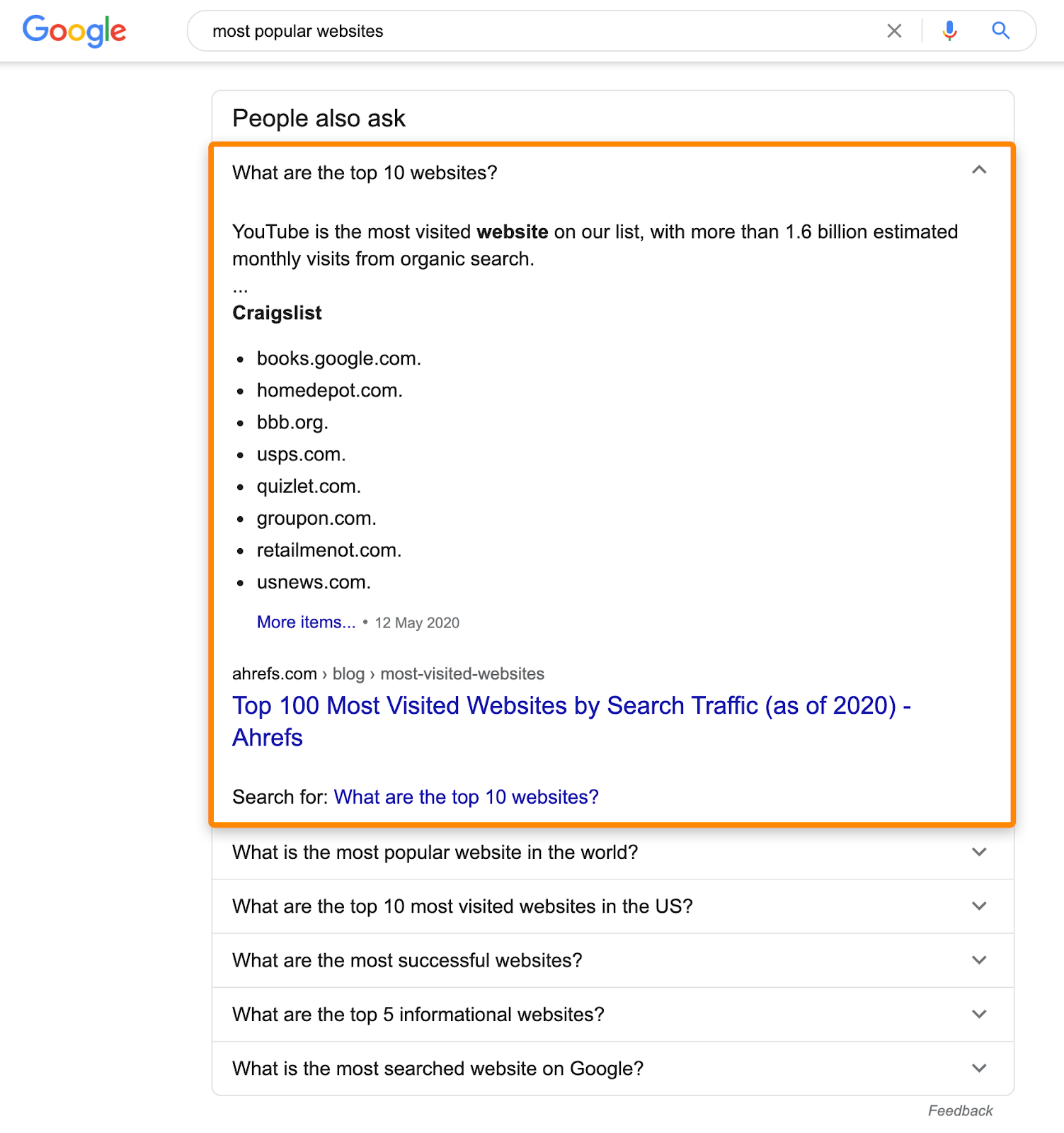Expand "What are the top 10 most visited websites in the US?"

pos(979,906)
